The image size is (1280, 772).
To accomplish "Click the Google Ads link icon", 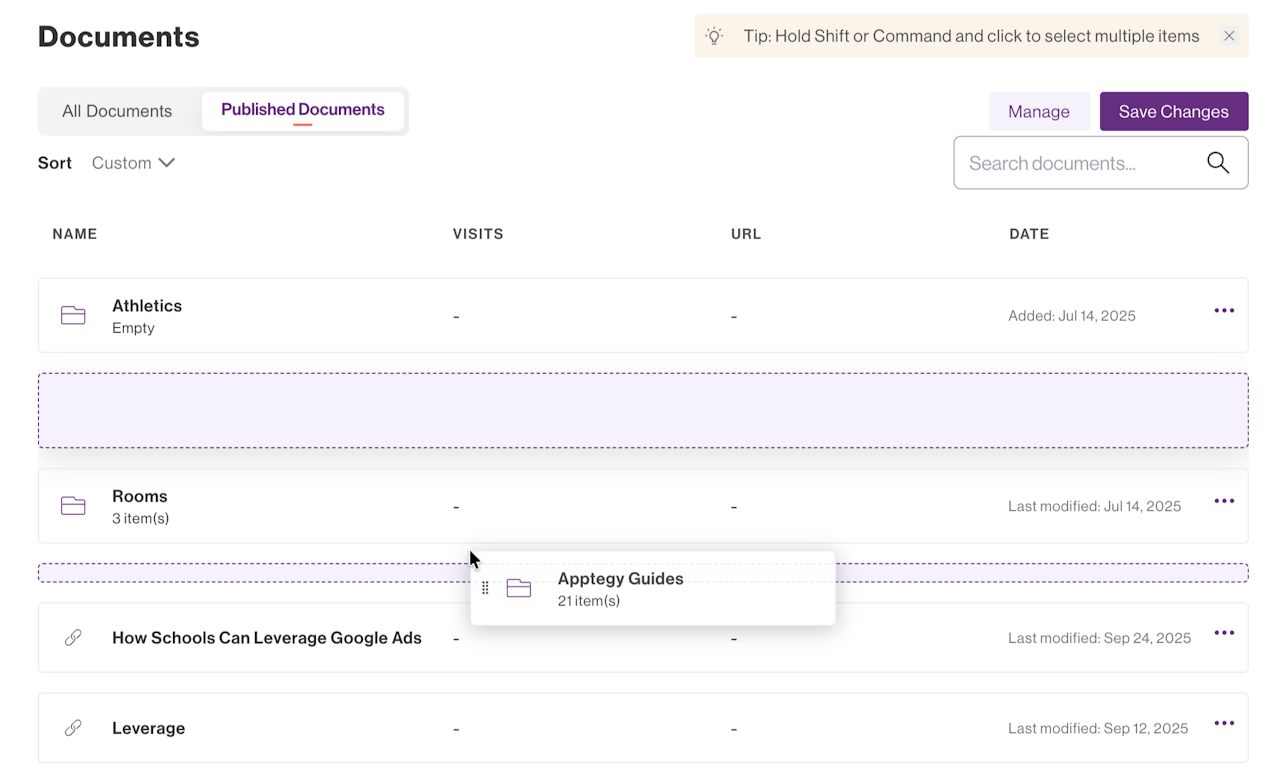I will (x=73, y=638).
